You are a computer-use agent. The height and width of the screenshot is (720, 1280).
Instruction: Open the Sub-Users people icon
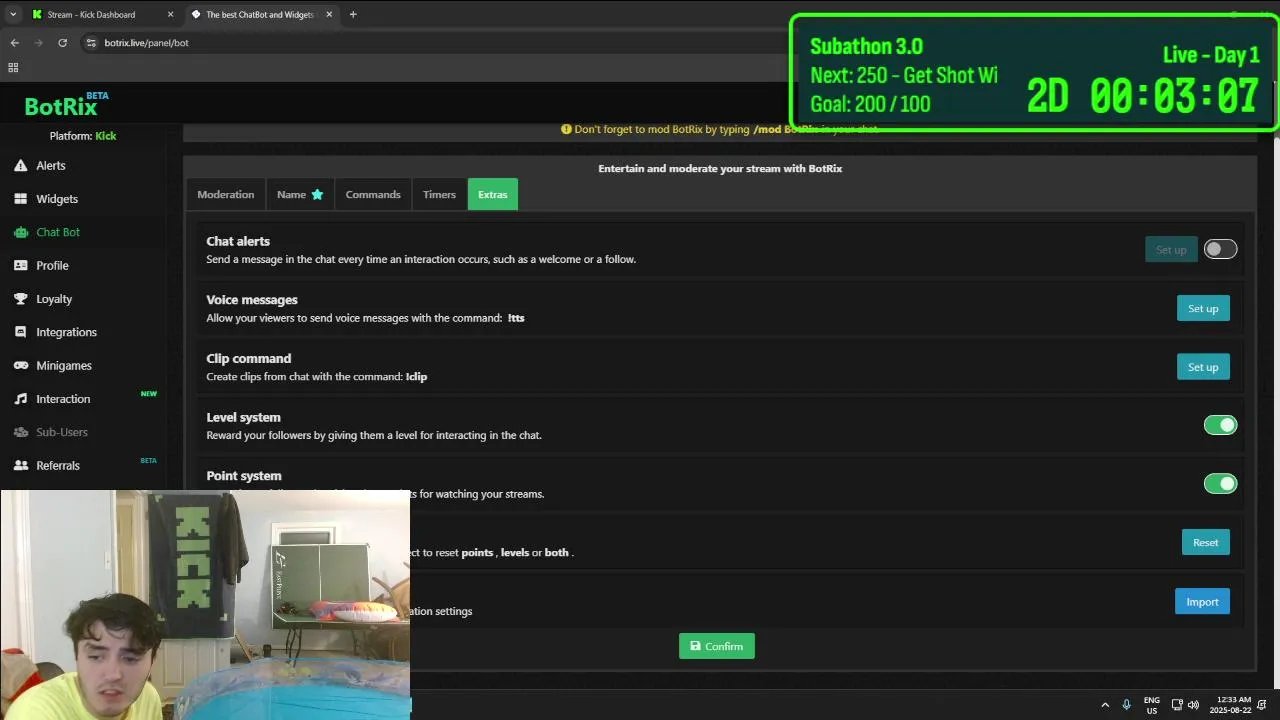tap(20, 432)
